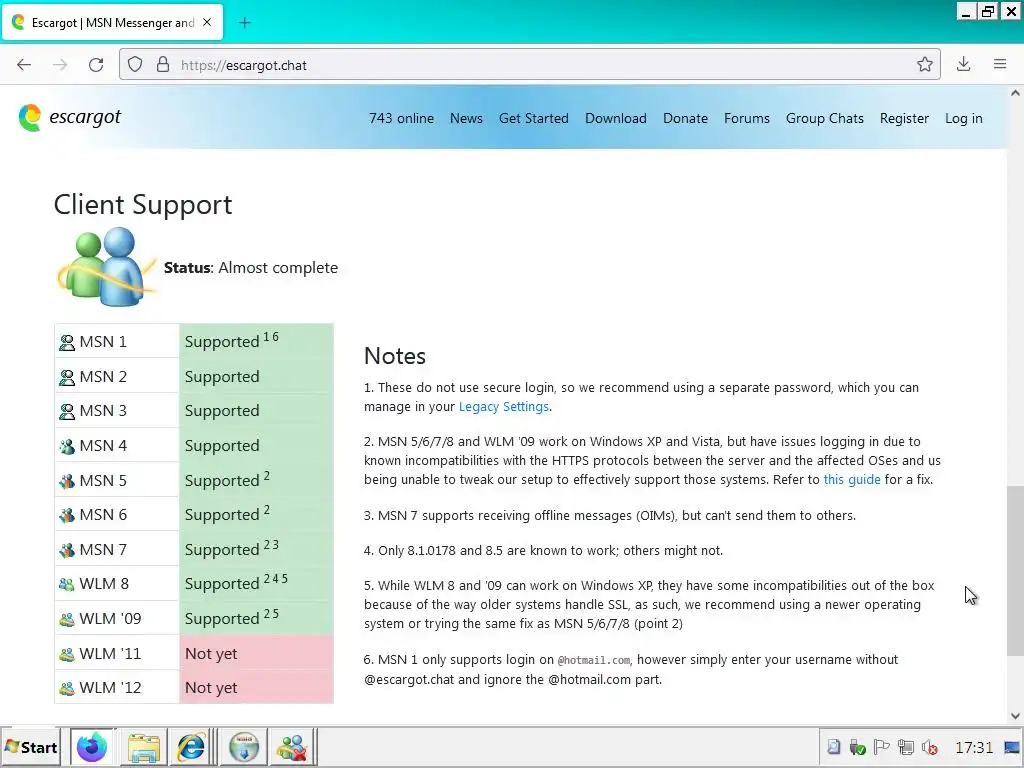Image resolution: width=1024 pixels, height=768 pixels.
Task: Click the MSN 3 row icon
Action: click(x=67, y=411)
